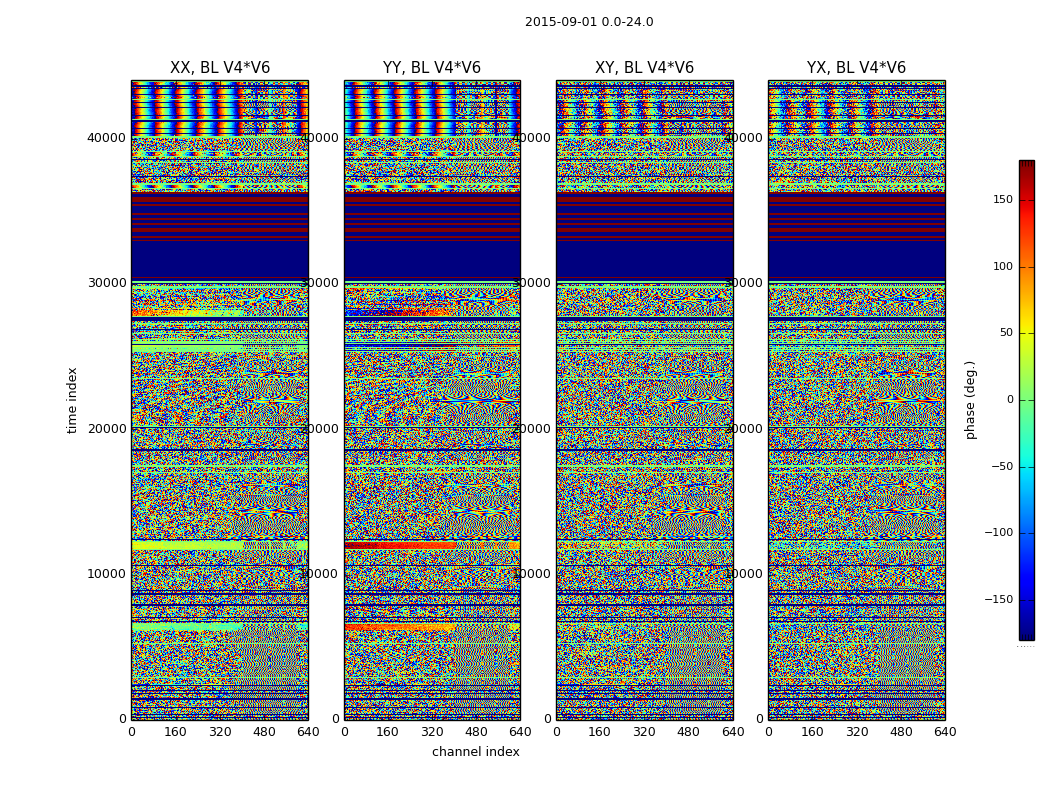Click the 160 x-axis tick under XY panel
The height and width of the screenshot is (800, 1050).
pyautogui.click(x=600, y=732)
